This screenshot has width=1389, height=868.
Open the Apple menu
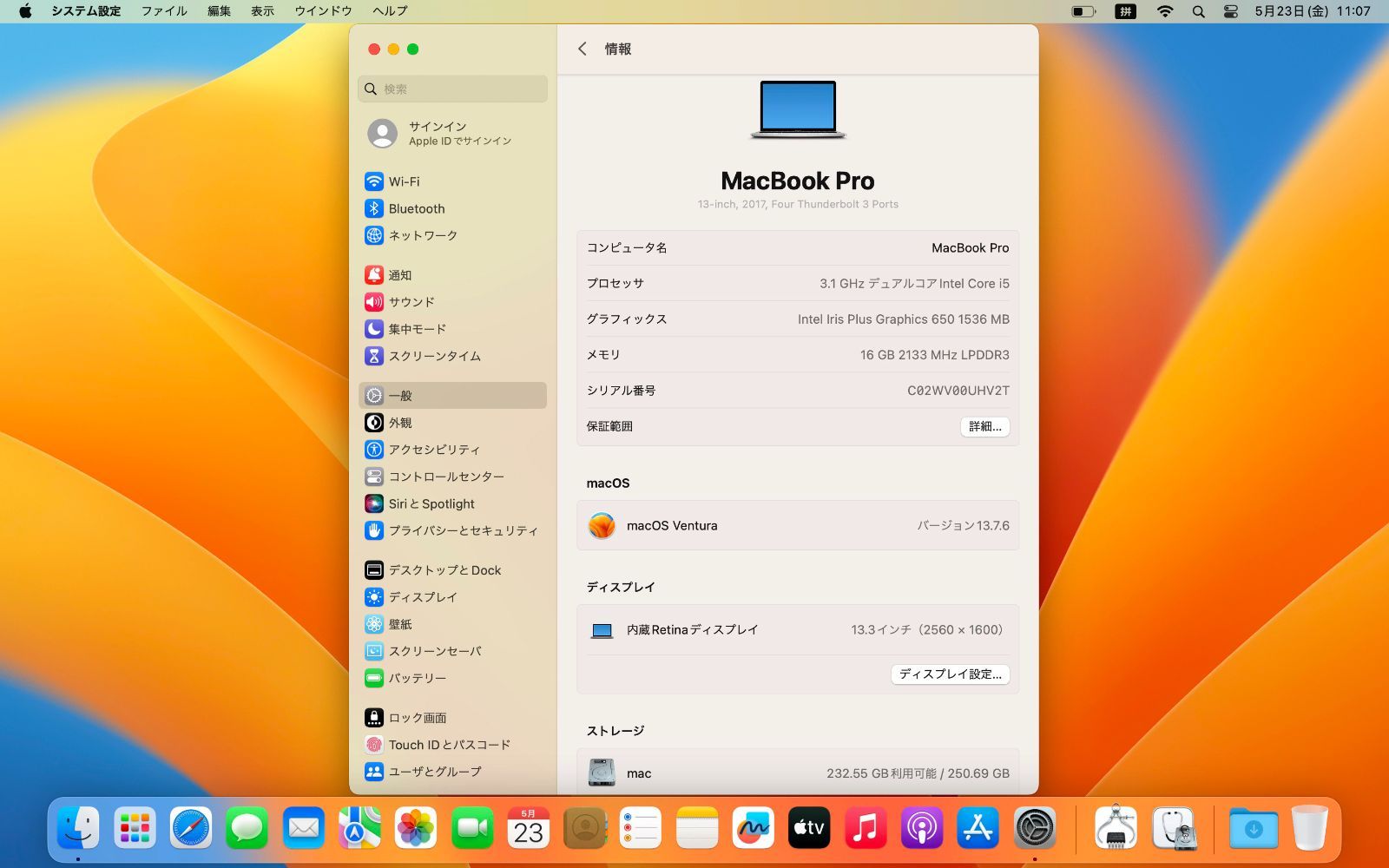coord(25,11)
